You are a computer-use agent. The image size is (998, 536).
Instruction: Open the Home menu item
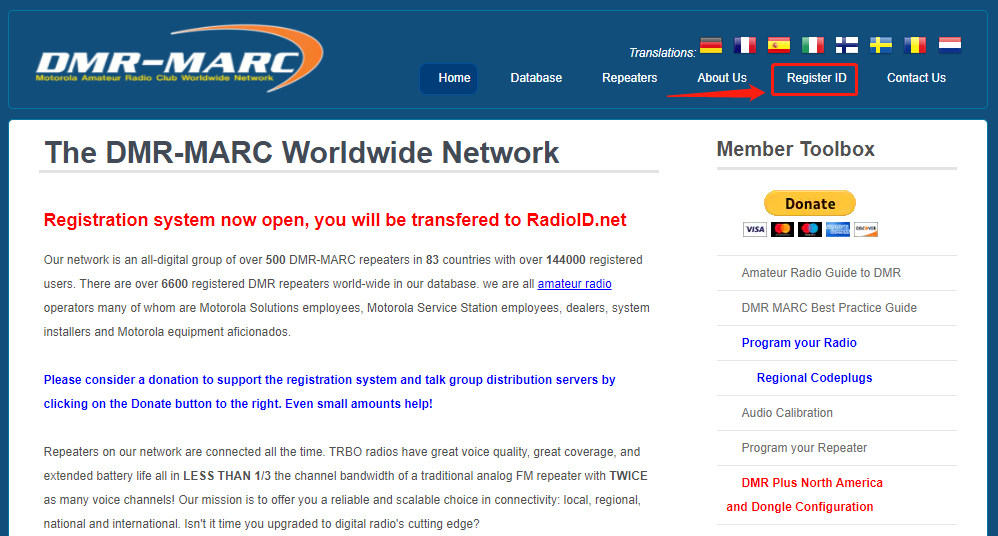point(449,78)
